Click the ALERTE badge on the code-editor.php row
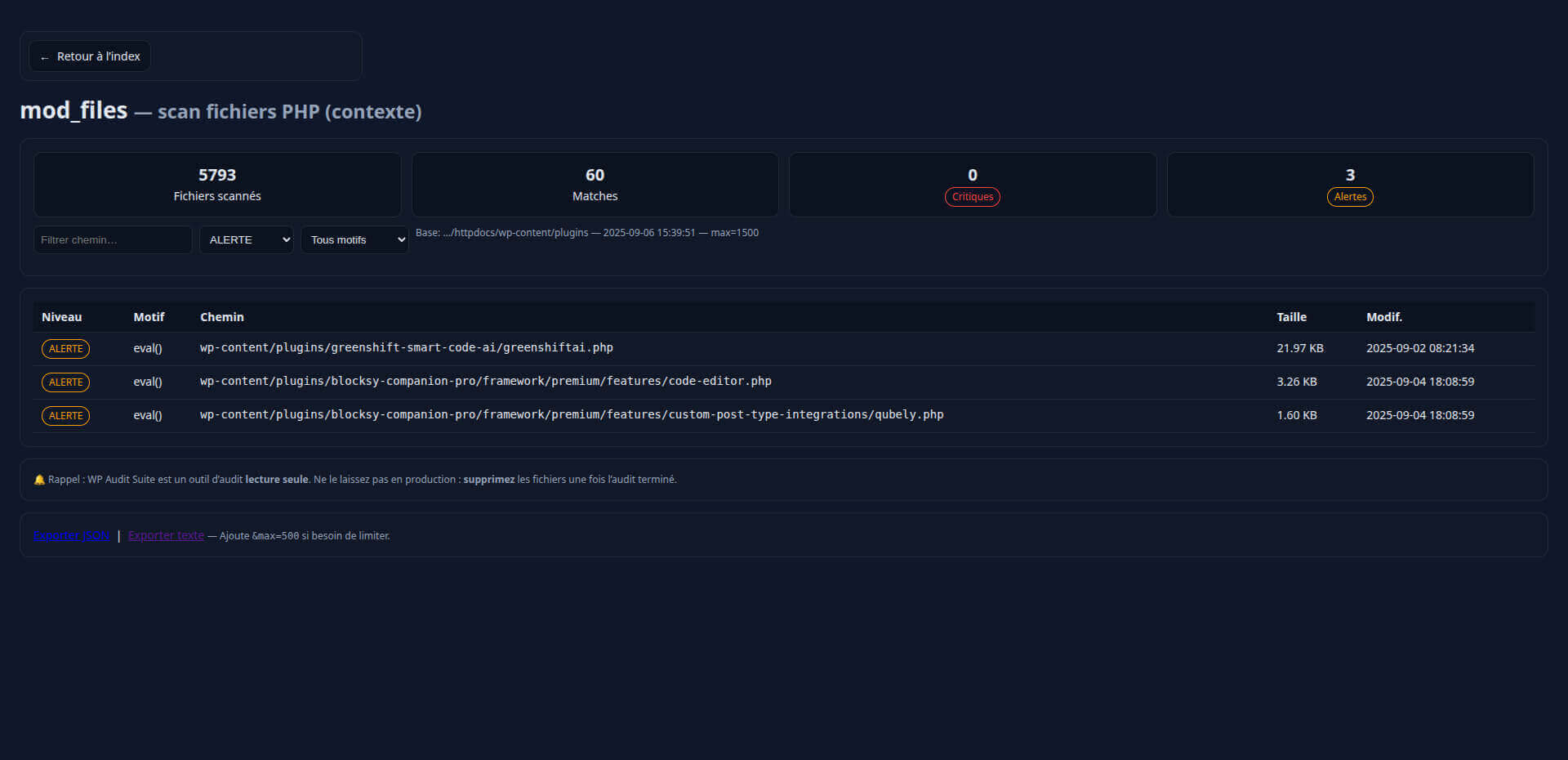This screenshot has width=1568, height=760. click(65, 382)
